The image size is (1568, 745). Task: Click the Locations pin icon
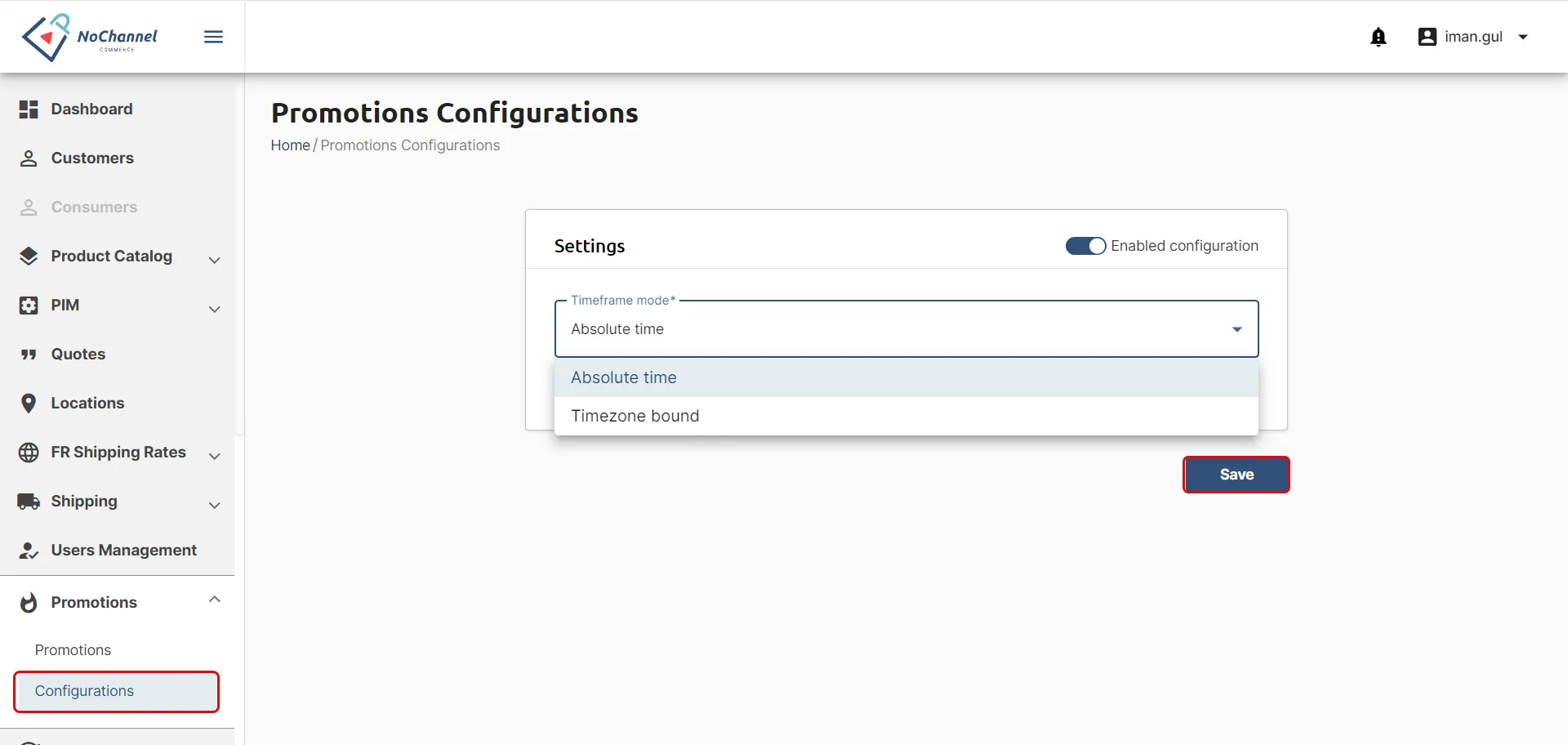pos(29,404)
